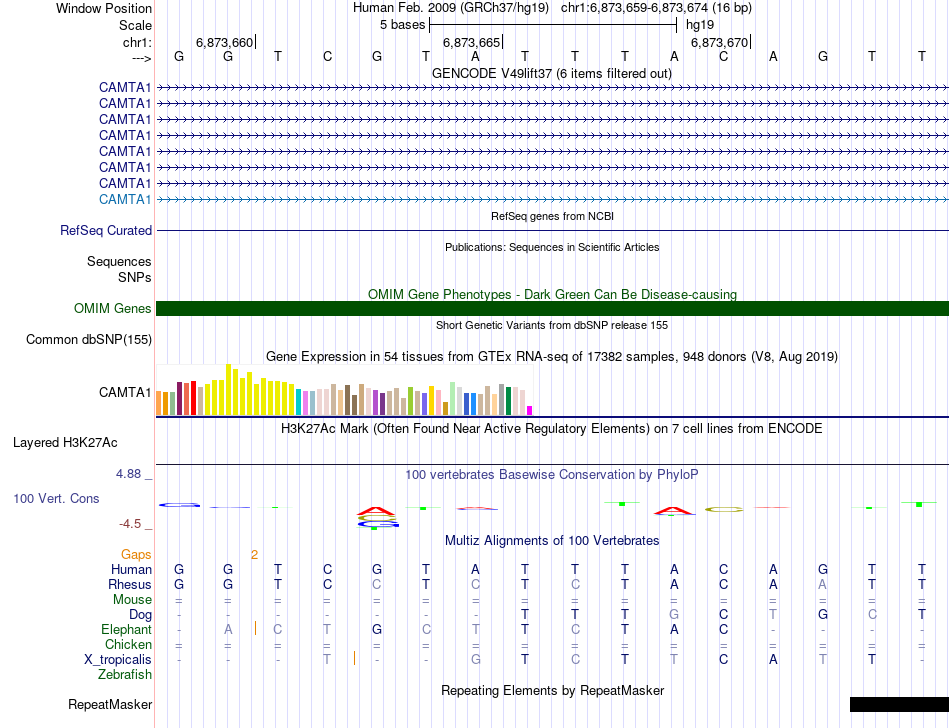Viewport: 950px width, 728px height.
Task: Open the GENCODE V49lift37 track title
Action: [x=551, y=73]
